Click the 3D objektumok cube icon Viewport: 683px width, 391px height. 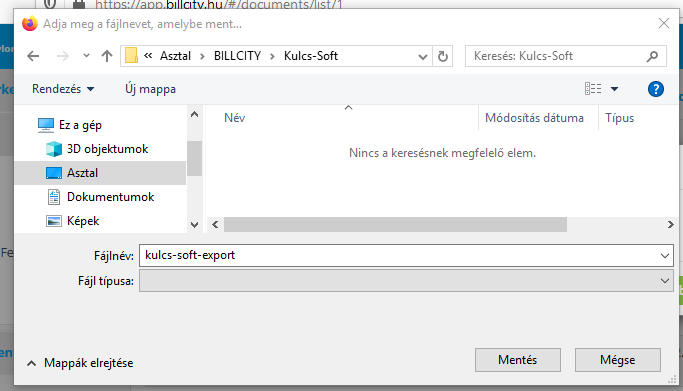click(x=54, y=149)
